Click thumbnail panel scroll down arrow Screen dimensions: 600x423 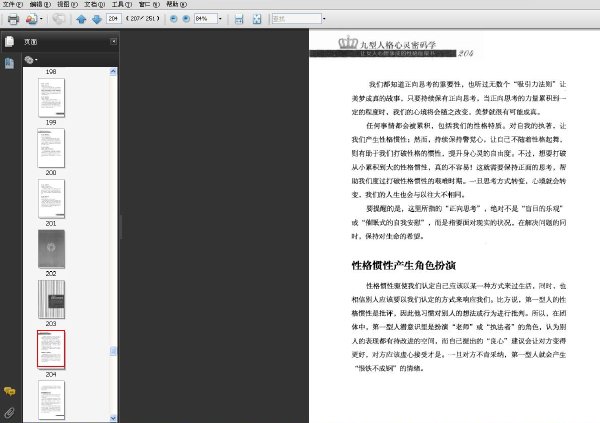coord(113,418)
